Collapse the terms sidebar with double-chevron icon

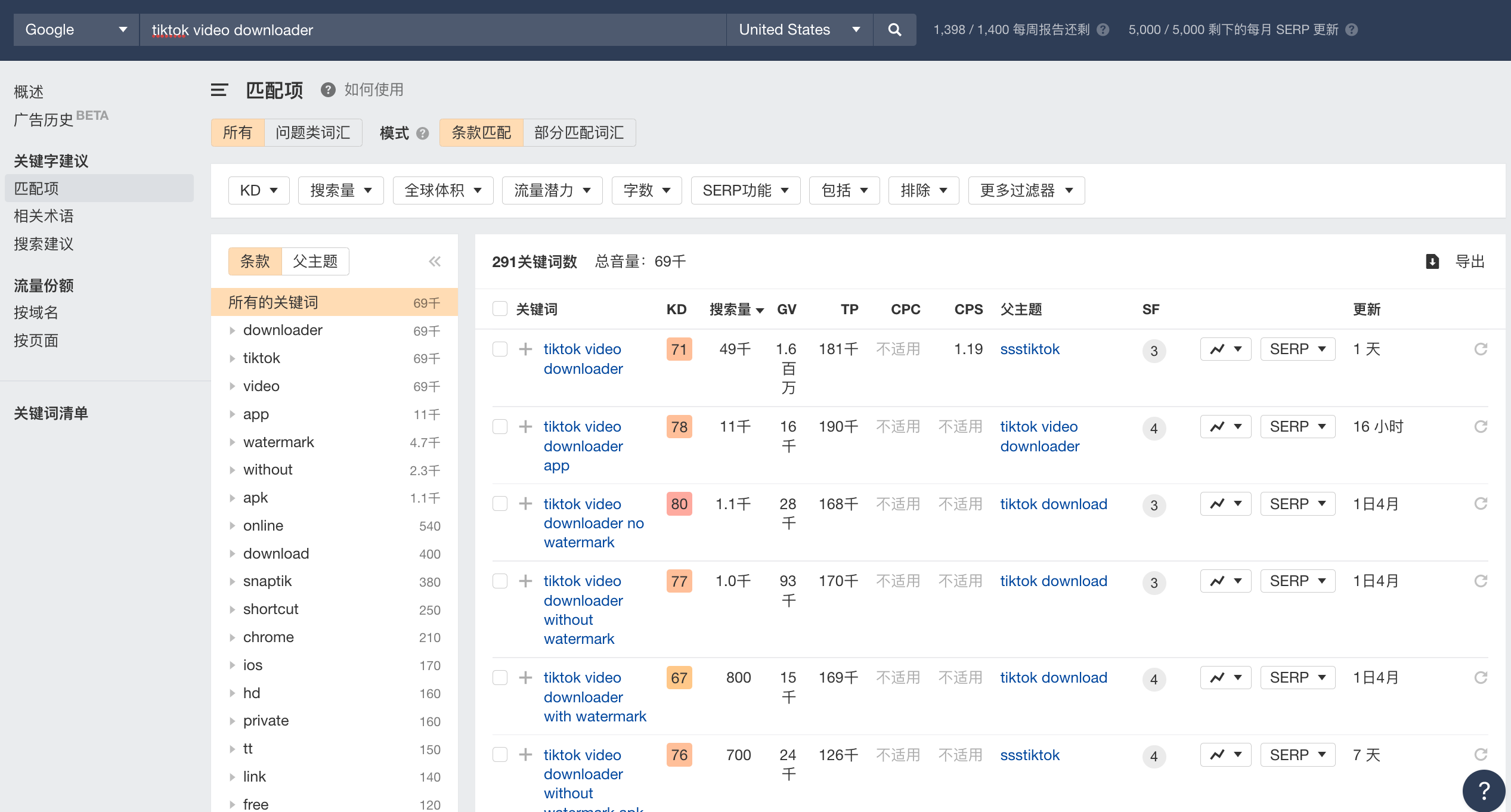point(435,261)
